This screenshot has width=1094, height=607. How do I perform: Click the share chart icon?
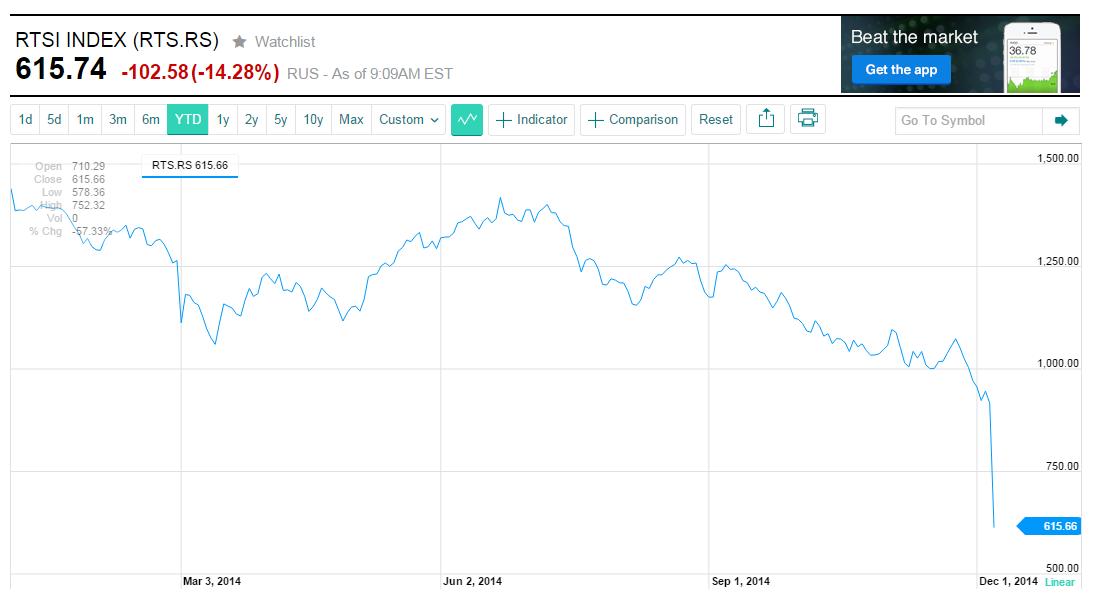click(766, 120)
